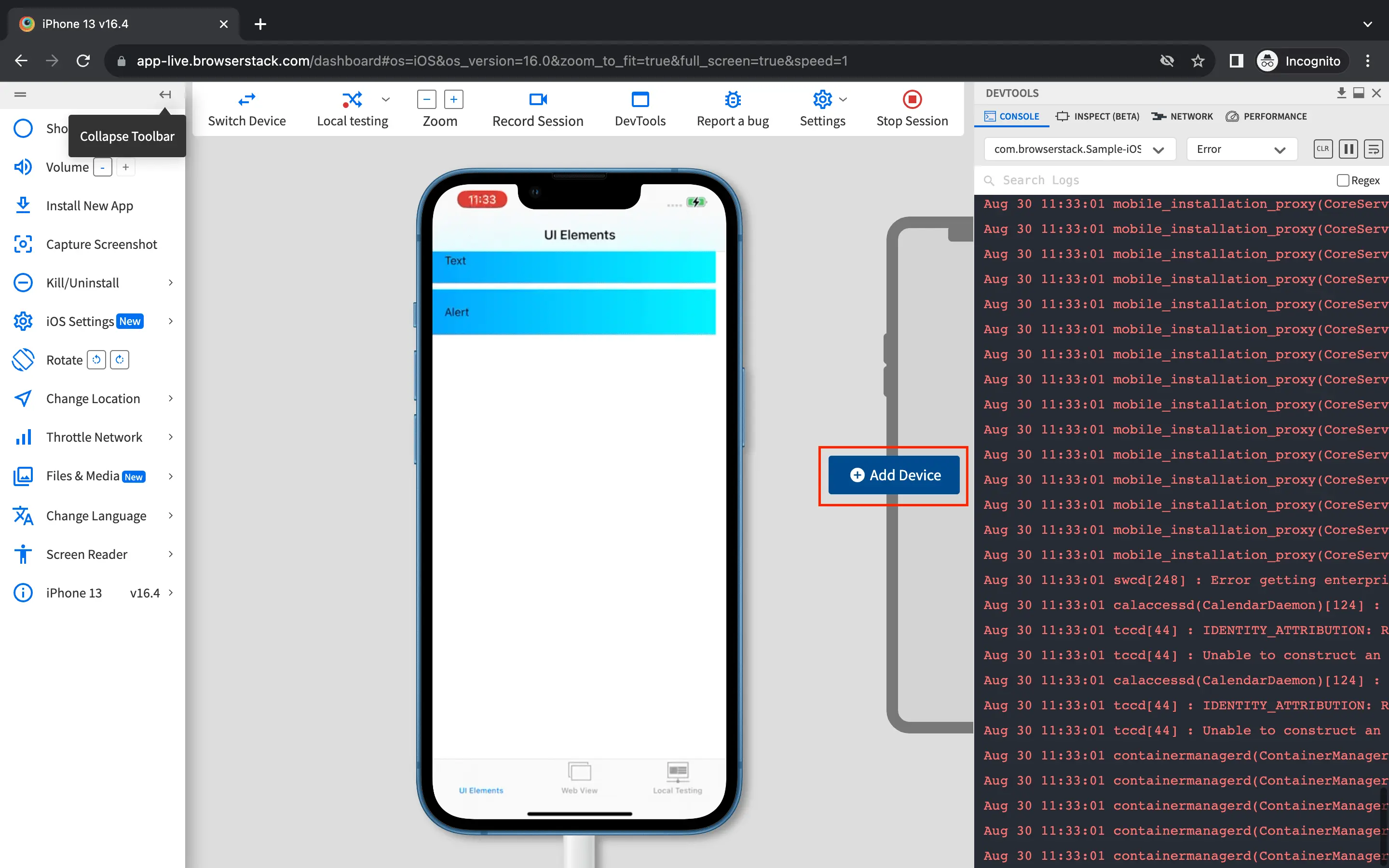1389x868 pixels.
Task: Expand Change Language options
Action: coord(170,515)
